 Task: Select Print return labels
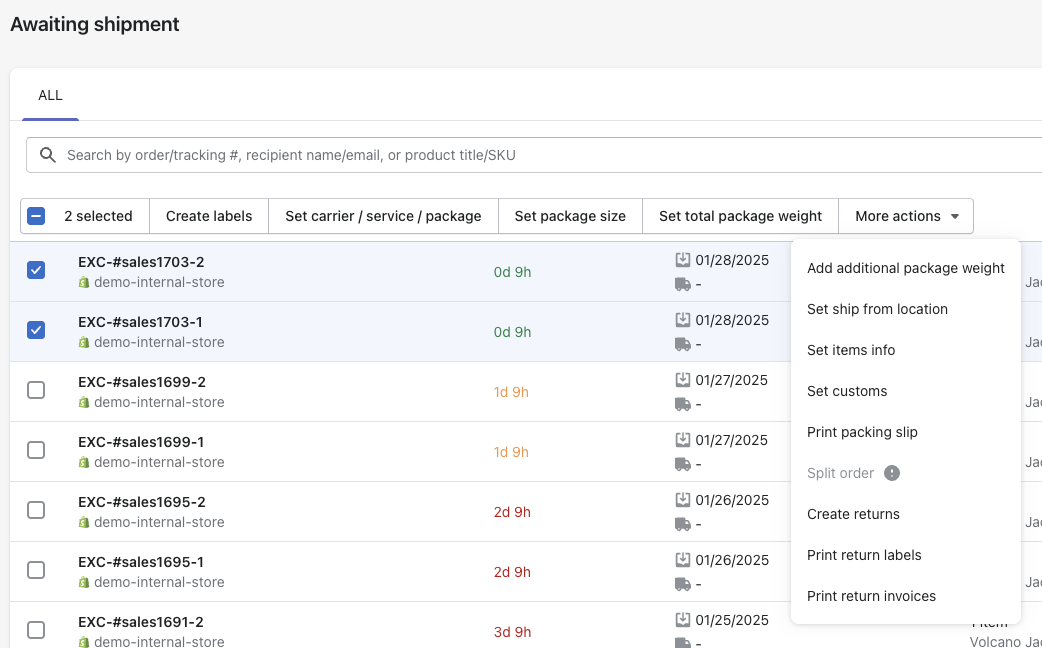point(906,555)
